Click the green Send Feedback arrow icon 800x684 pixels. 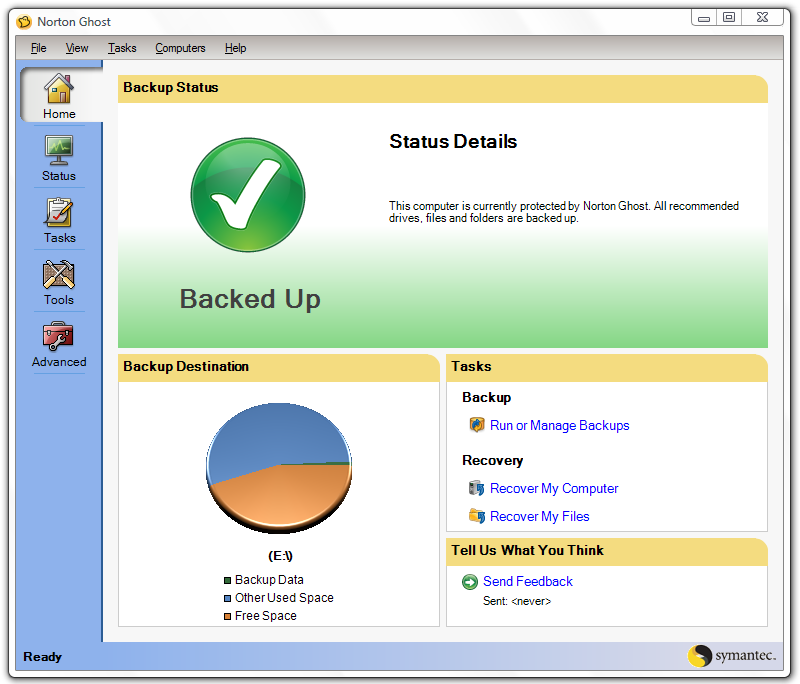pyautogui.click(x=470, y=581)
